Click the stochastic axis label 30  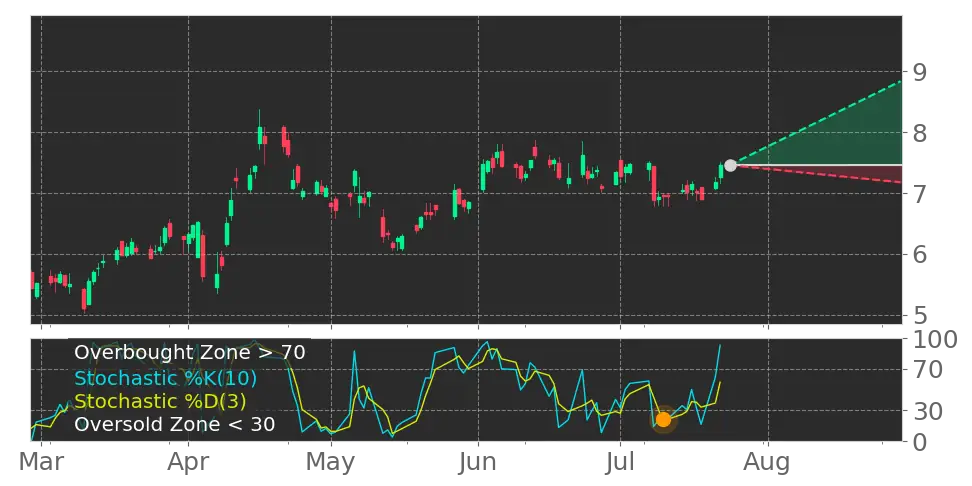coord(927,410)
